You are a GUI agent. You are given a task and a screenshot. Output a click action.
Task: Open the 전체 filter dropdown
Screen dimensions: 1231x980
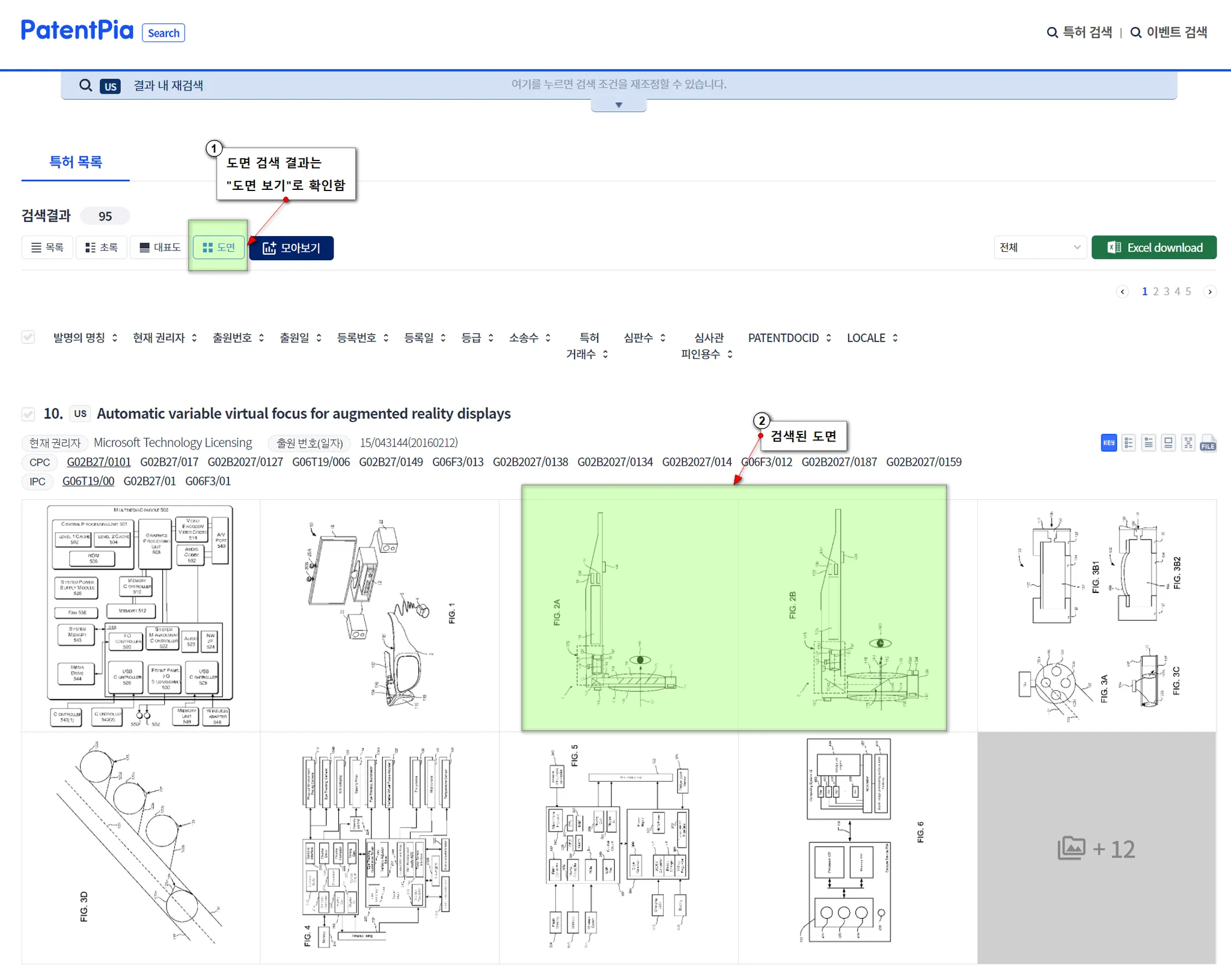tap(1039, 248)
